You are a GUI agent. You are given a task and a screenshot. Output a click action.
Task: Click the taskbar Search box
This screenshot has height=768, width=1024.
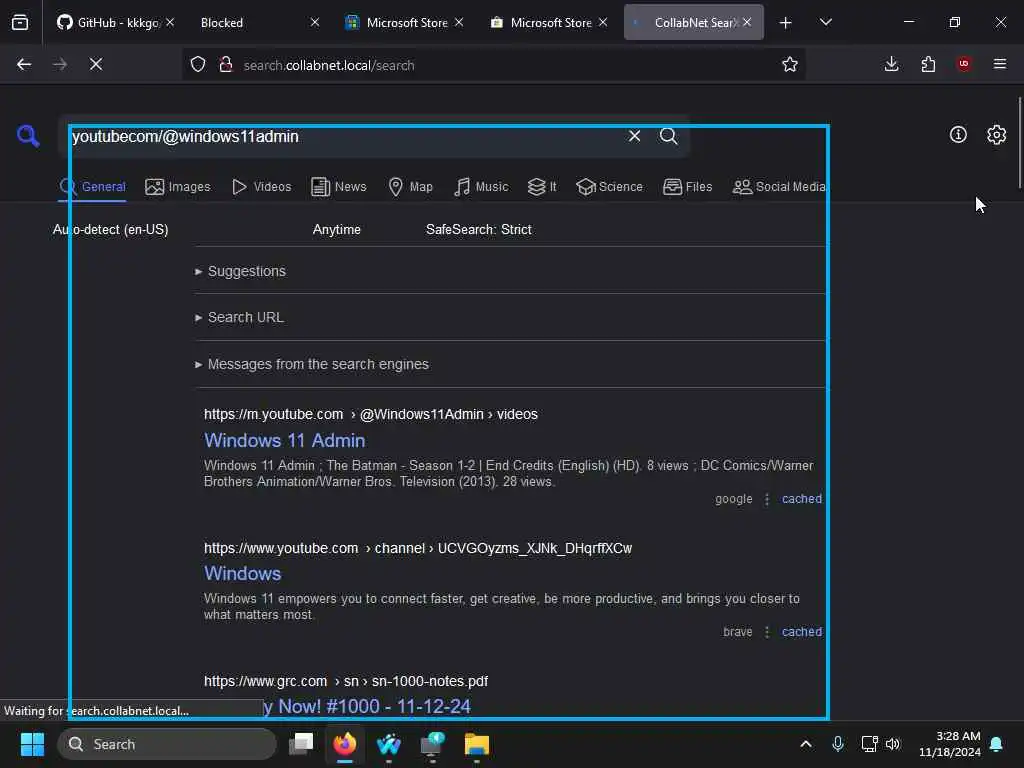coord(167,744)
